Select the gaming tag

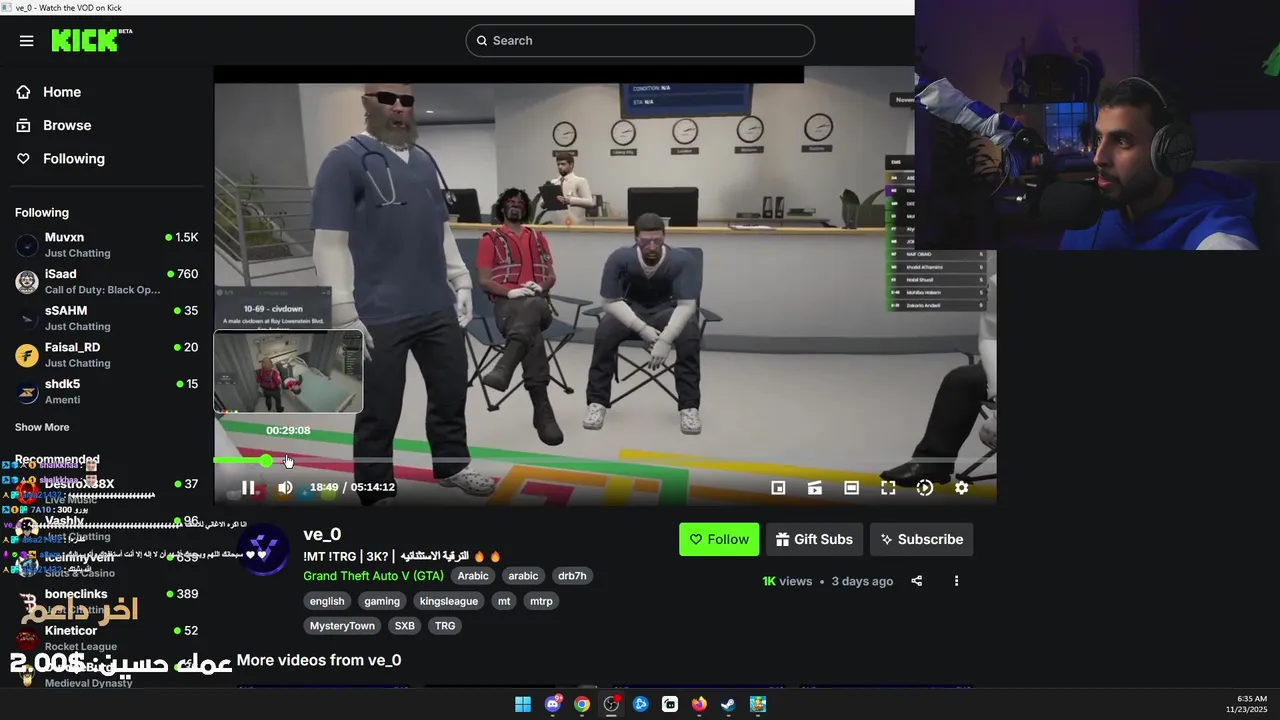pyautogui.click(x=382, y=601)
